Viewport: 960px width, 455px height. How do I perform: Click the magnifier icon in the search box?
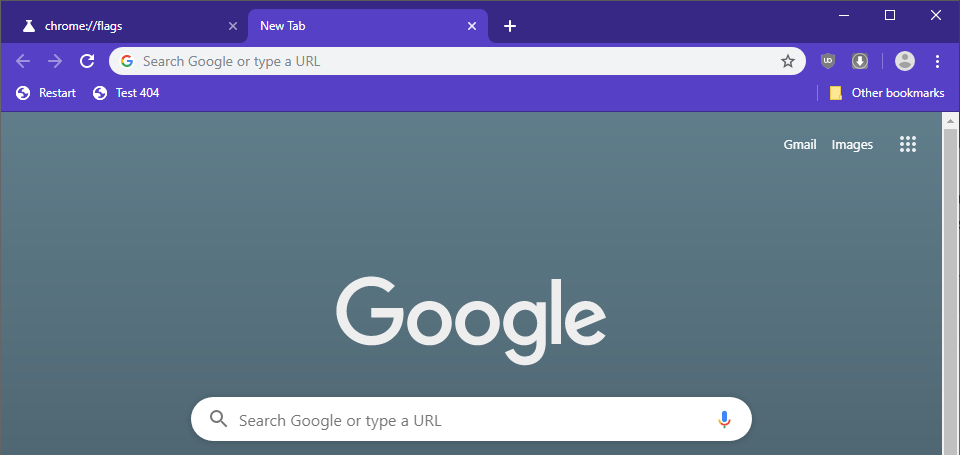219,419
